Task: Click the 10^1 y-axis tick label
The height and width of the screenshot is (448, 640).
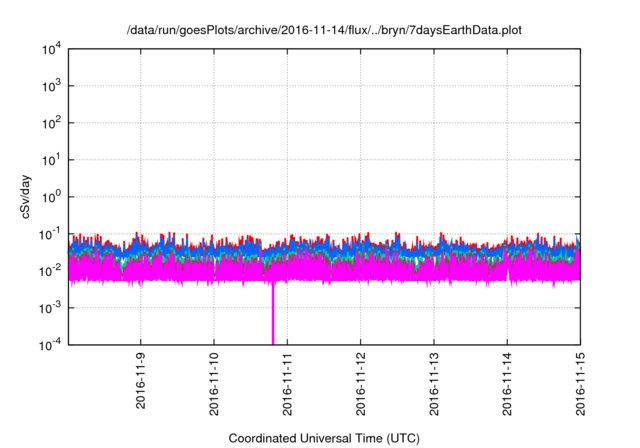Action: 52,160
